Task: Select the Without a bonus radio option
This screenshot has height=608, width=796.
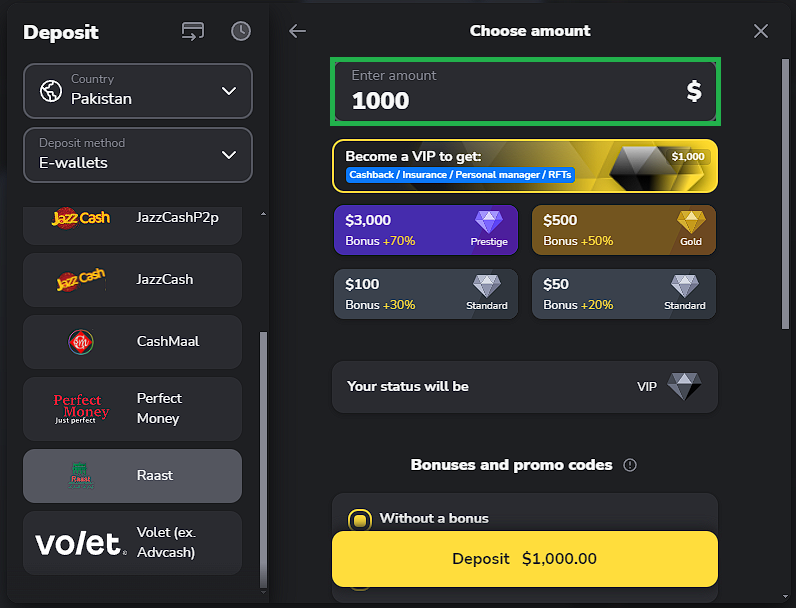Action: point(360,519)
